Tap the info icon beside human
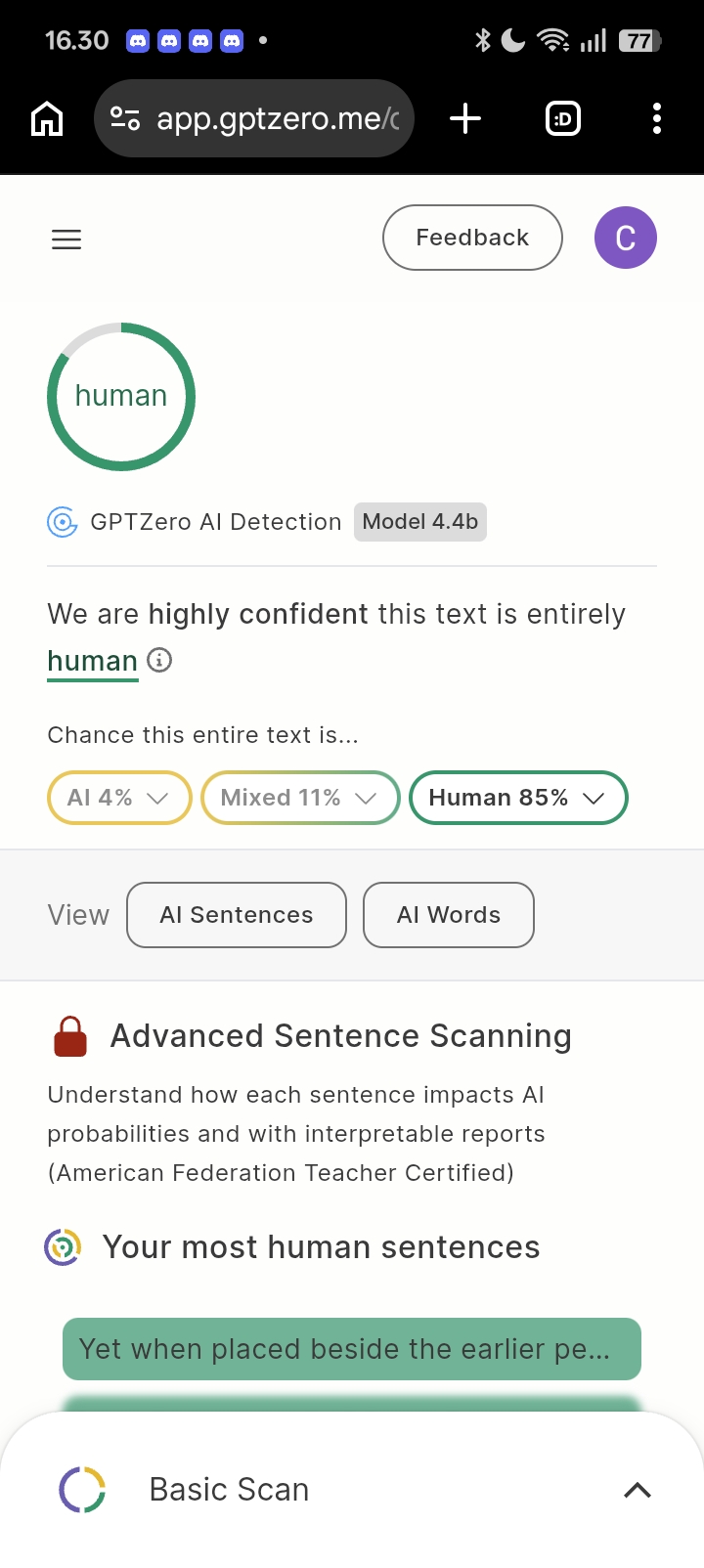 tap(159, 661)
